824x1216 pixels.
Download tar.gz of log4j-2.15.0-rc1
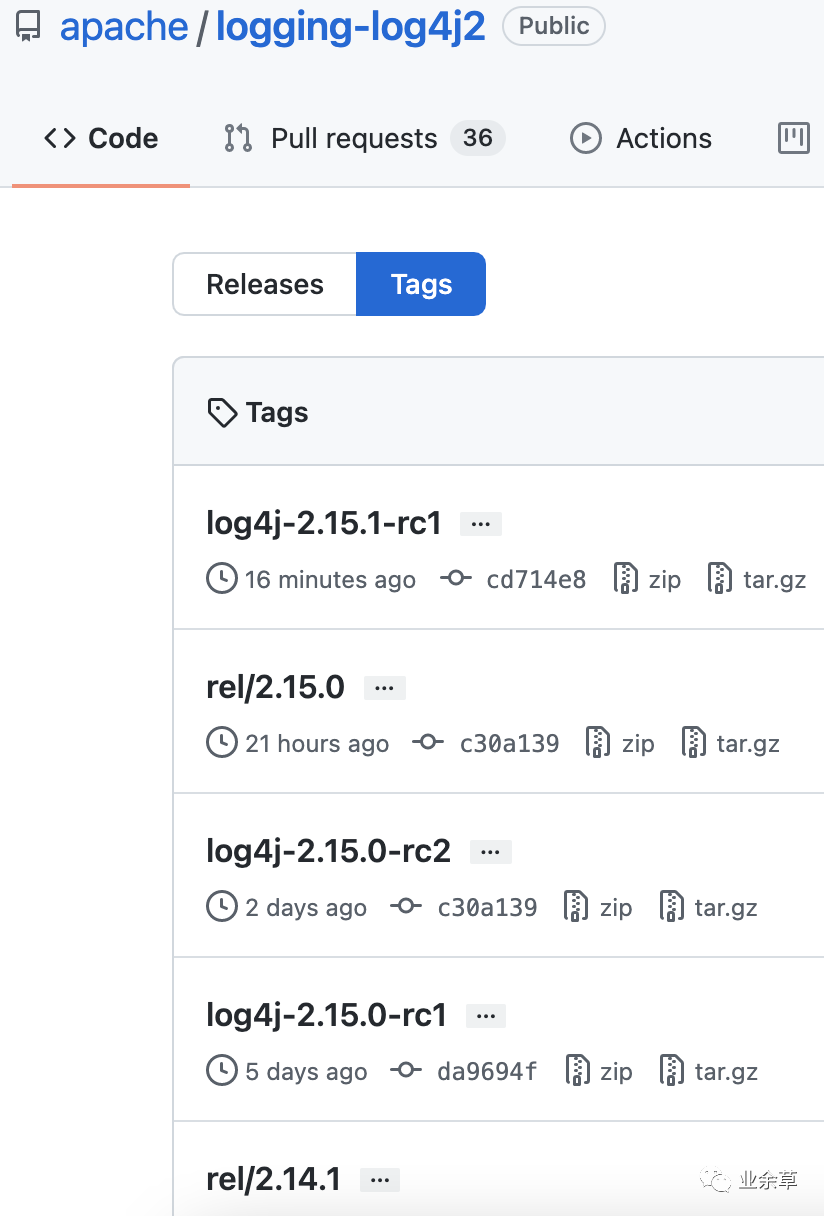coord(726,1072)
